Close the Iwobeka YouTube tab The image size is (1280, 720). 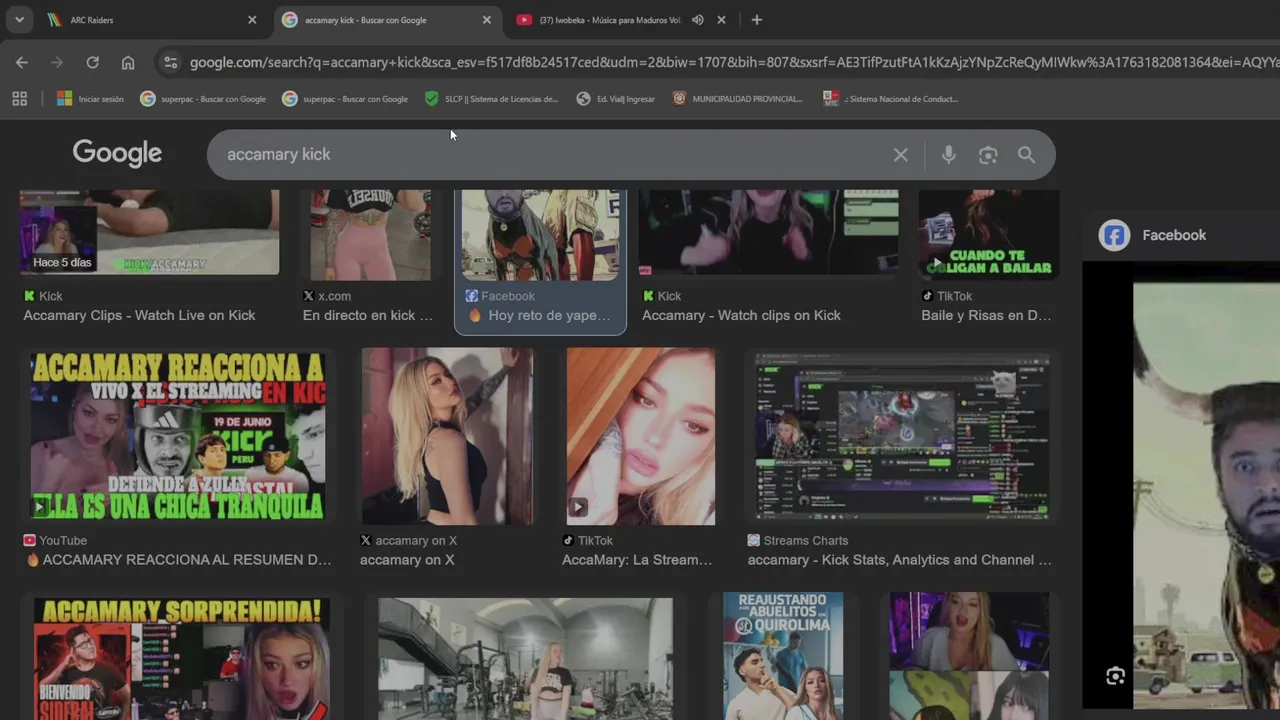point(721,20)
